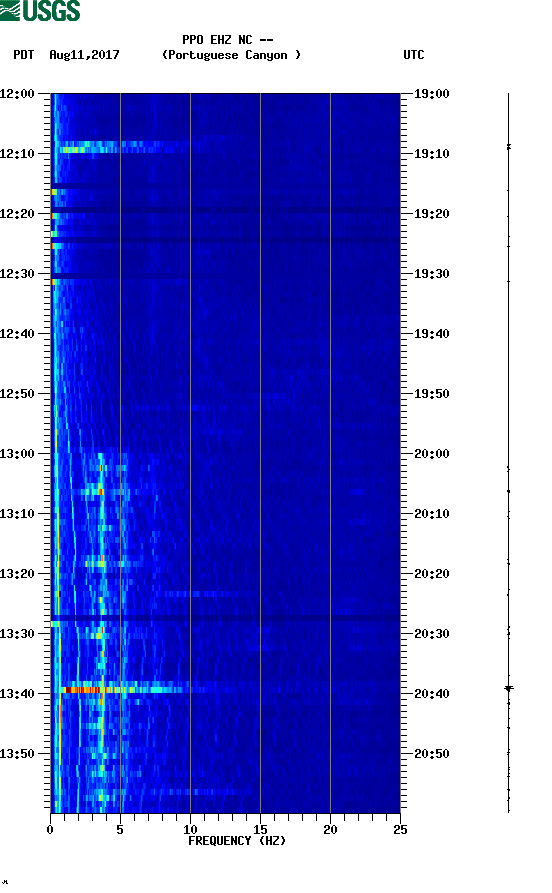Click the '13:50' PDT time label

click(17, 753)
